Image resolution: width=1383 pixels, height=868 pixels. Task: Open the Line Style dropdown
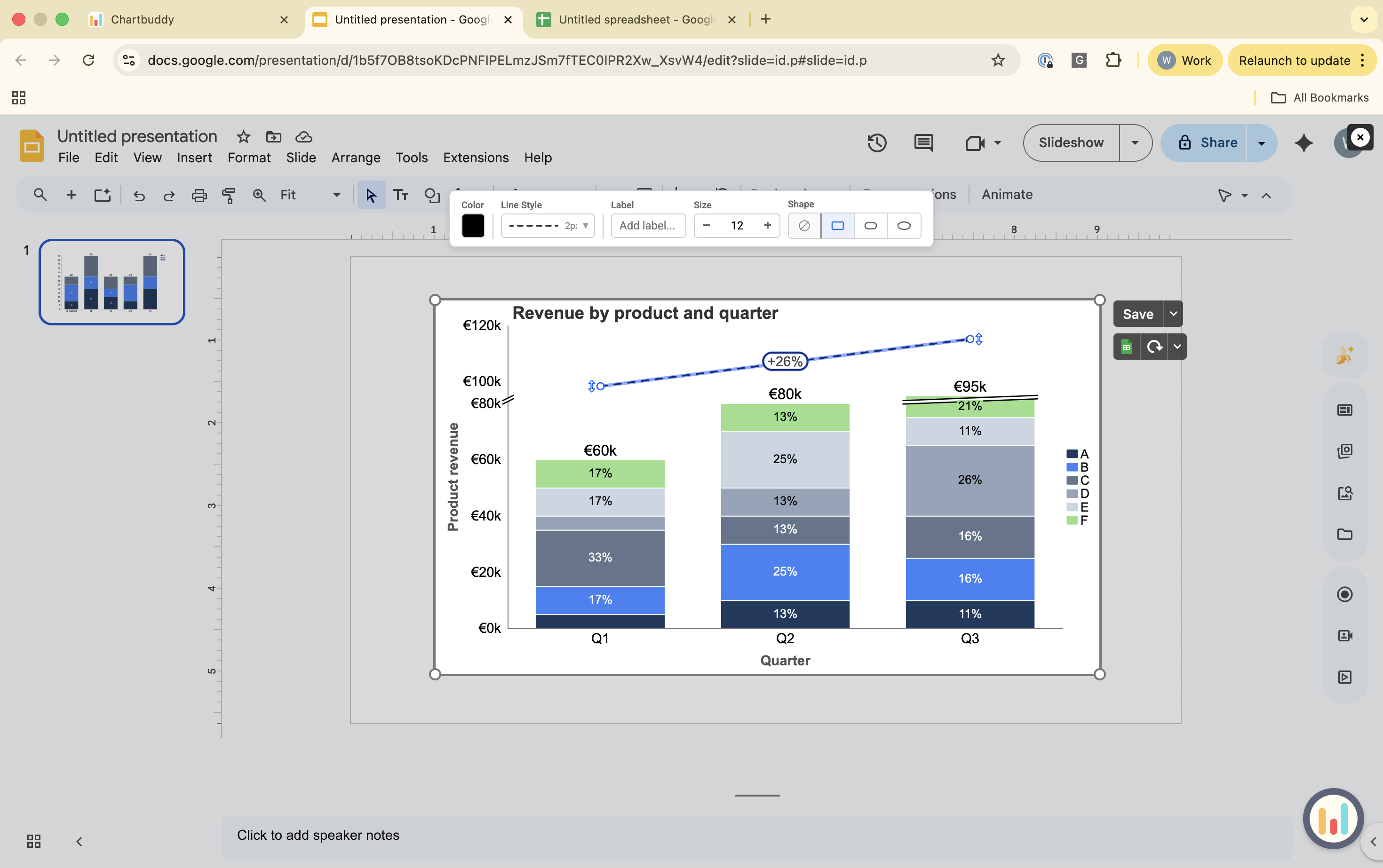click(x=585, y=226)
